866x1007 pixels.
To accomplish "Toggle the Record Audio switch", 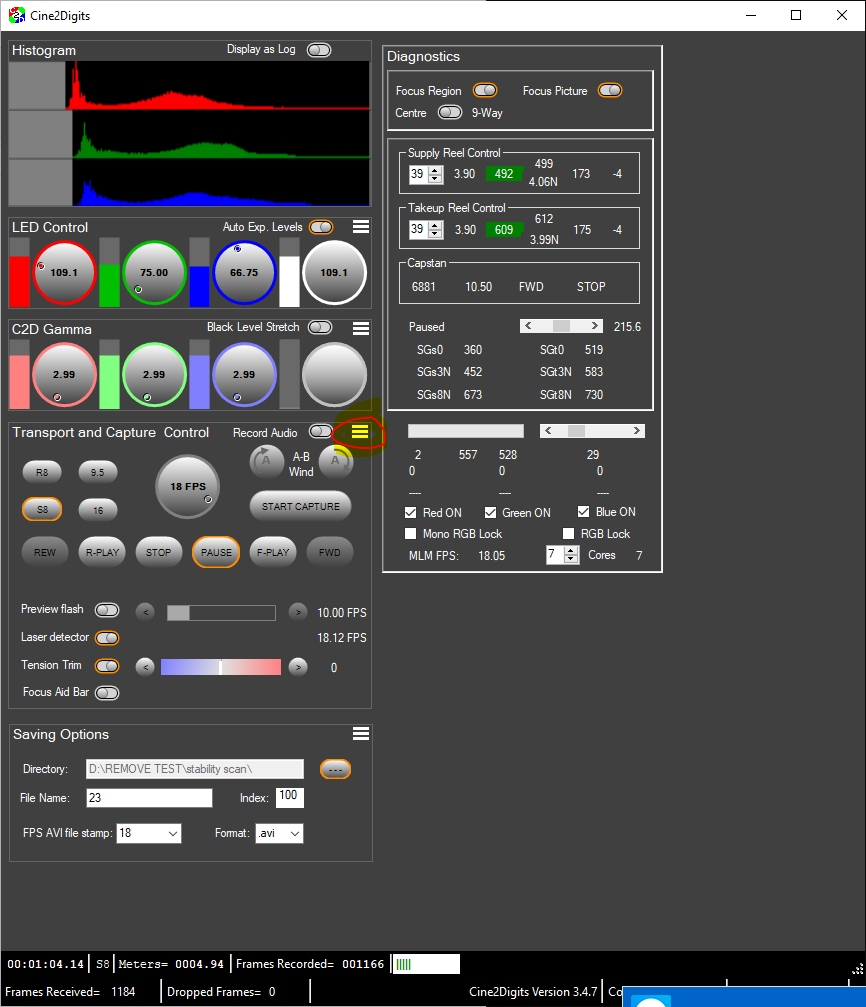I will [x=320, y=432].
